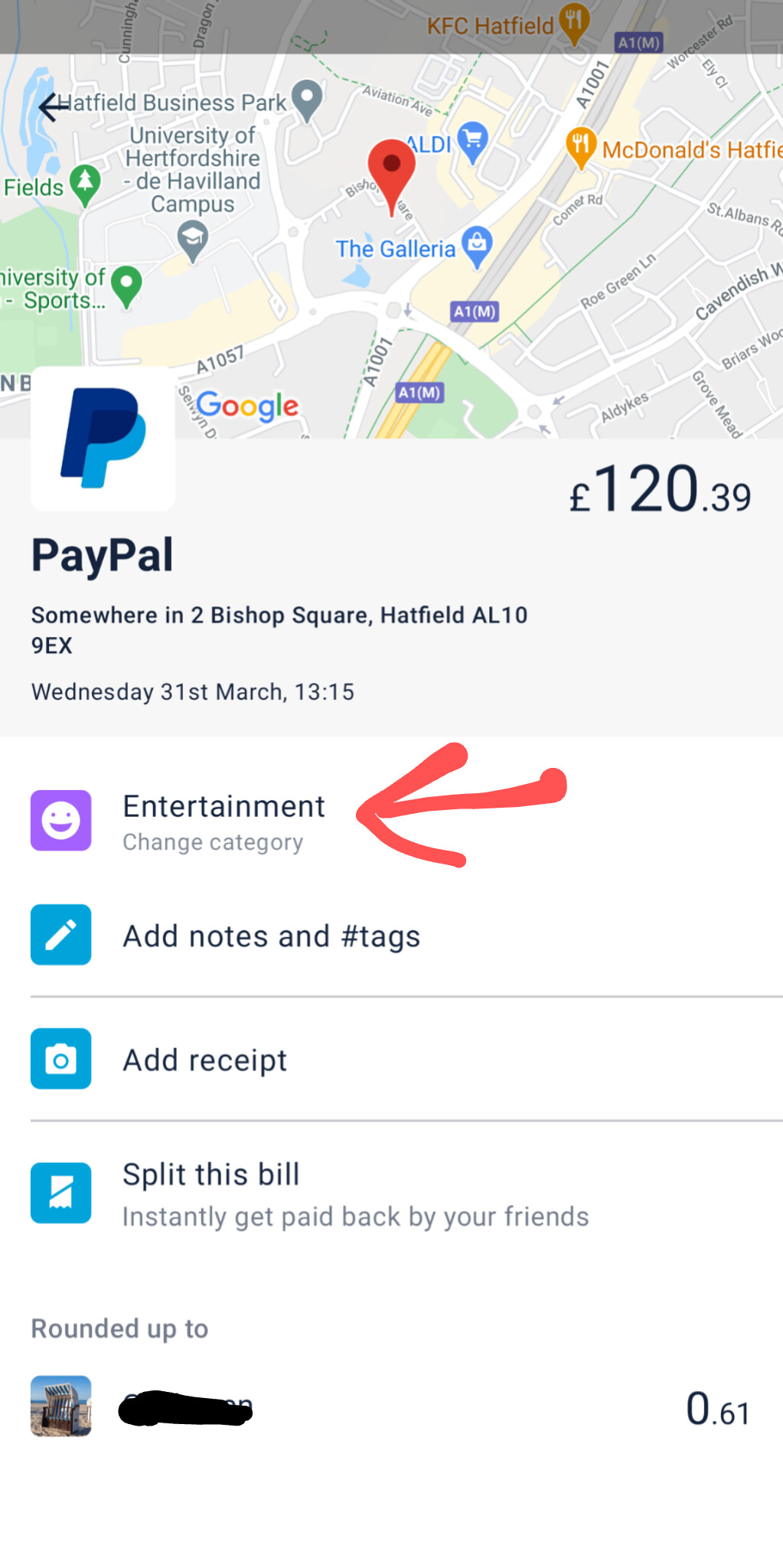
Task: Tap the McDonald's restaurant marker
Action: tap(581, 145)
